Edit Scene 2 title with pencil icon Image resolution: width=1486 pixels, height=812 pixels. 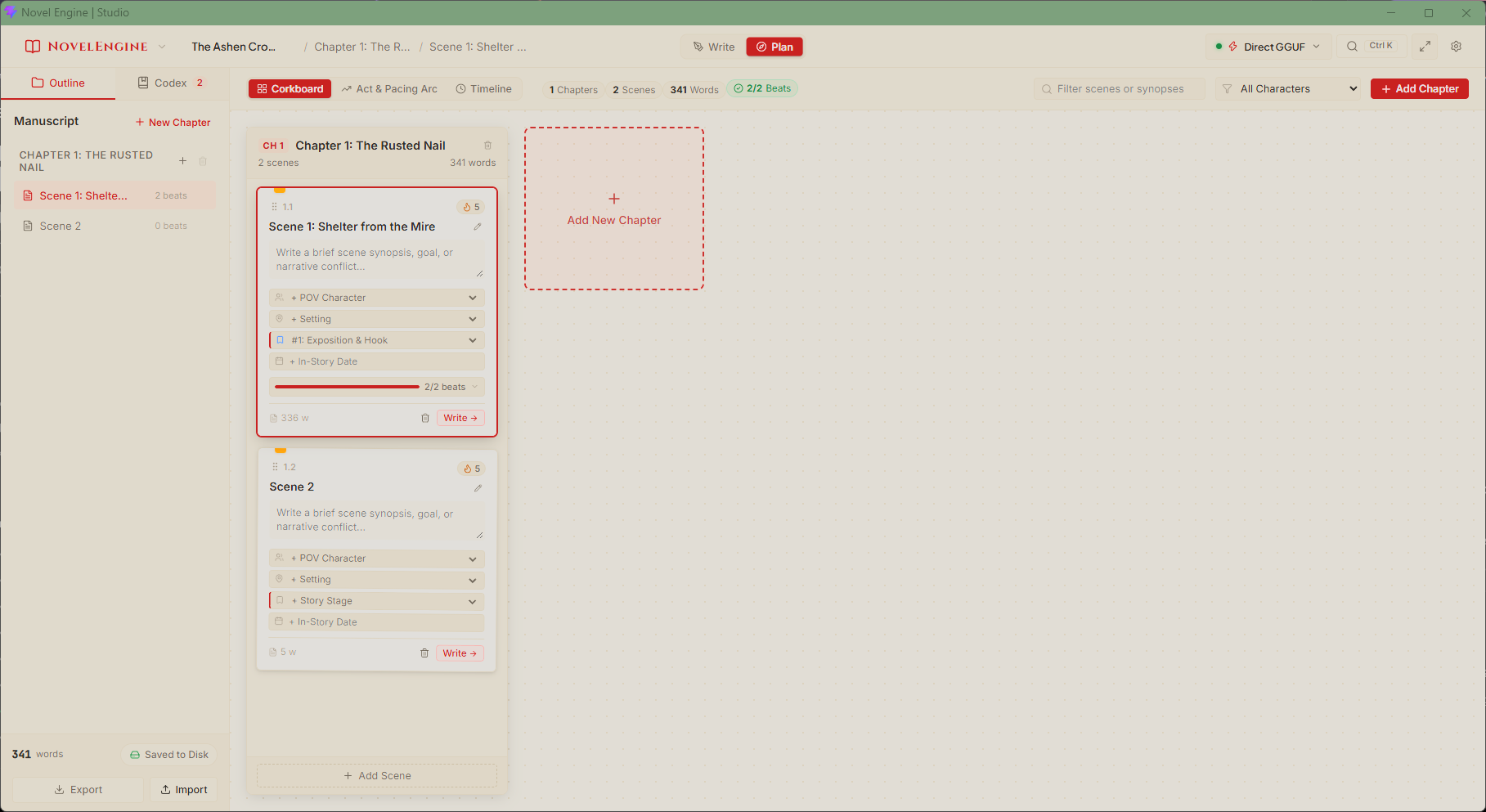[478, 487]
